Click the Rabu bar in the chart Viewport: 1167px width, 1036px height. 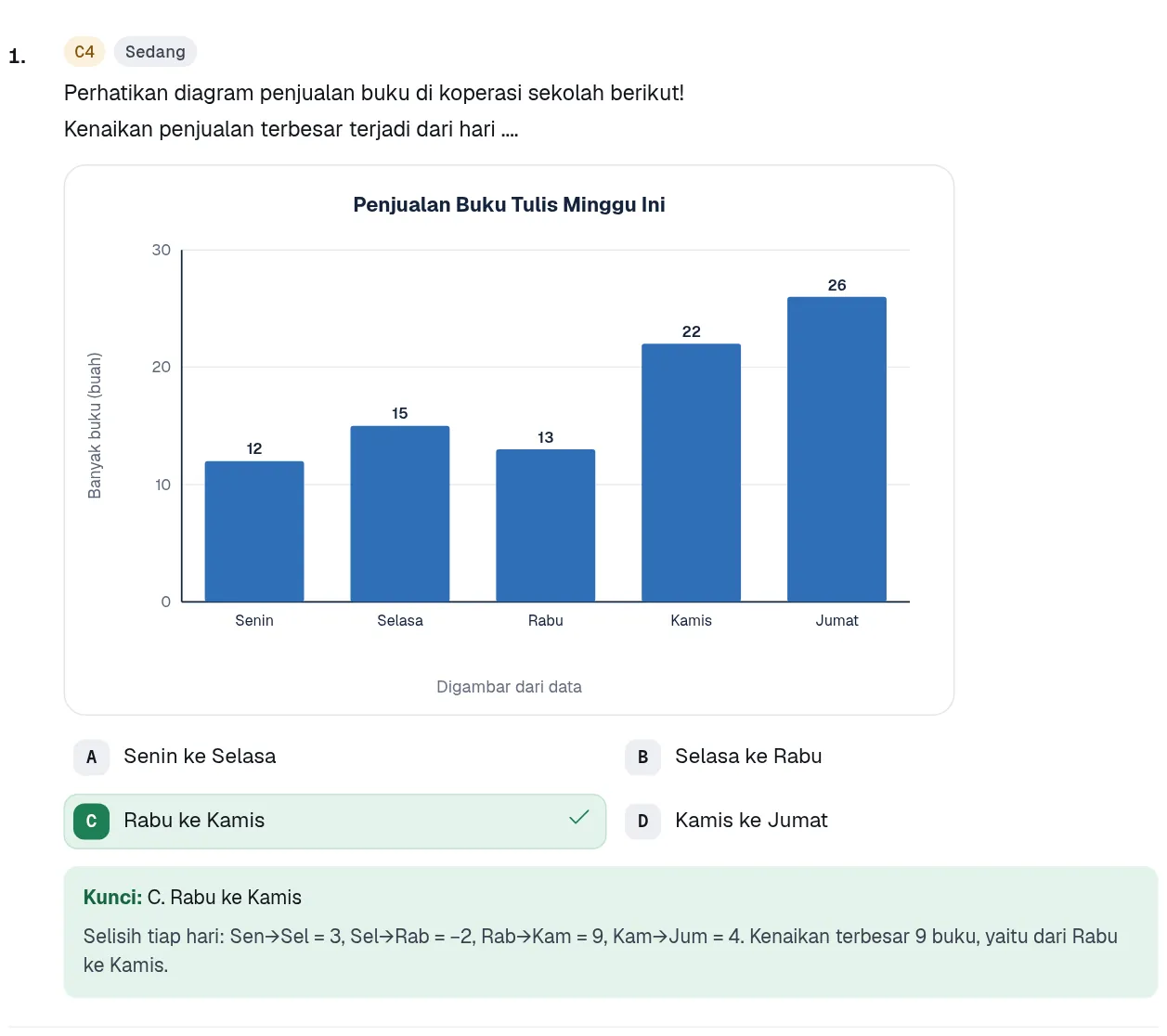(x=546, y=525)
